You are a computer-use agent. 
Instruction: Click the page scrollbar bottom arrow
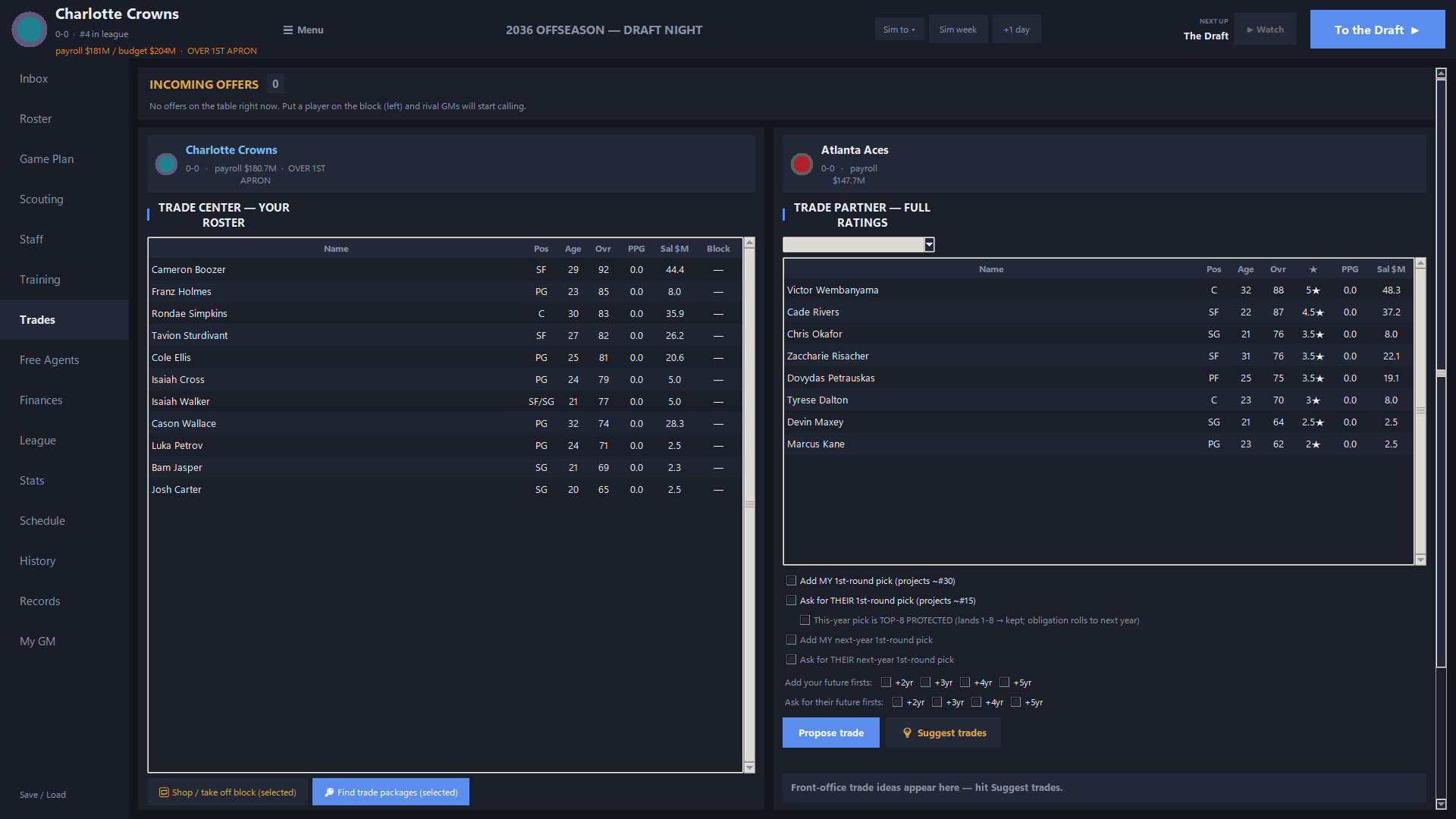[x=1441, y=805]
